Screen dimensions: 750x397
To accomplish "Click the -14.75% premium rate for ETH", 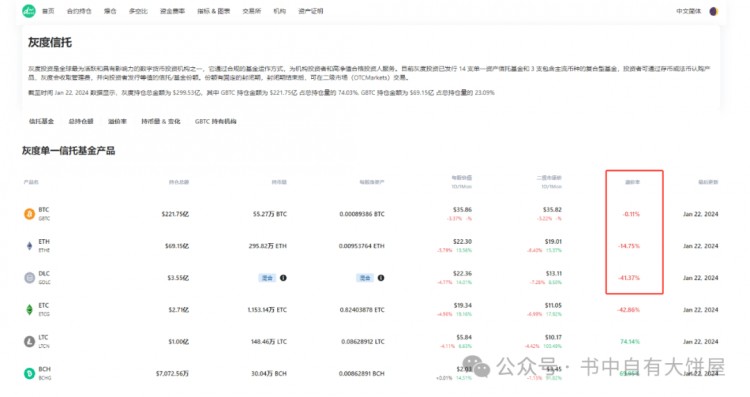I will [x=629, y=246].
